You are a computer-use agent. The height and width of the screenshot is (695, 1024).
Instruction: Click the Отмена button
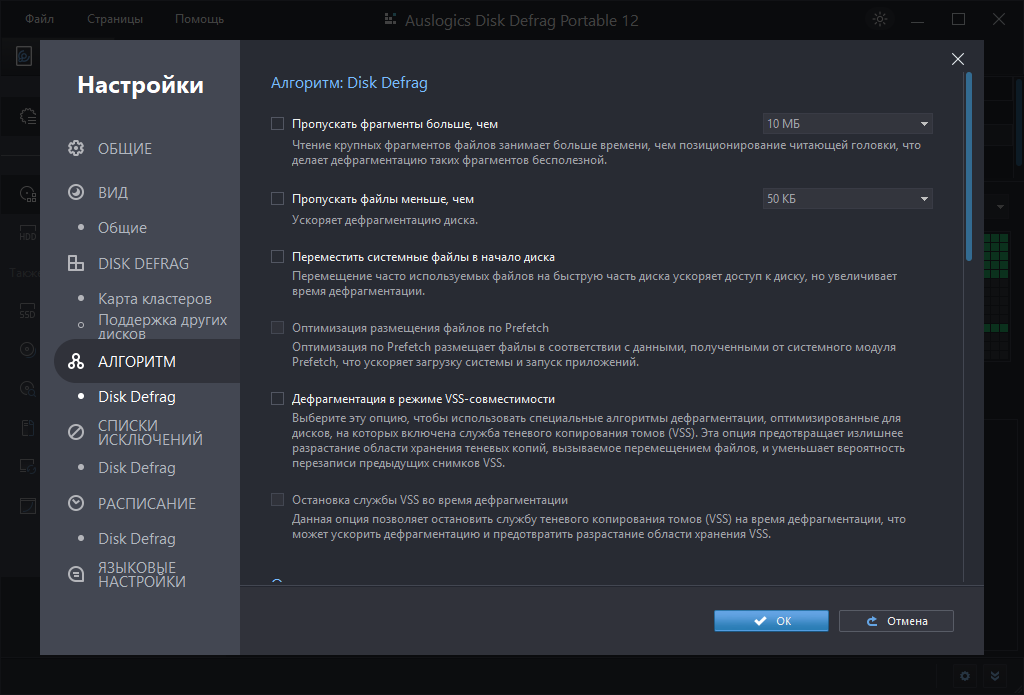point(896,621)
